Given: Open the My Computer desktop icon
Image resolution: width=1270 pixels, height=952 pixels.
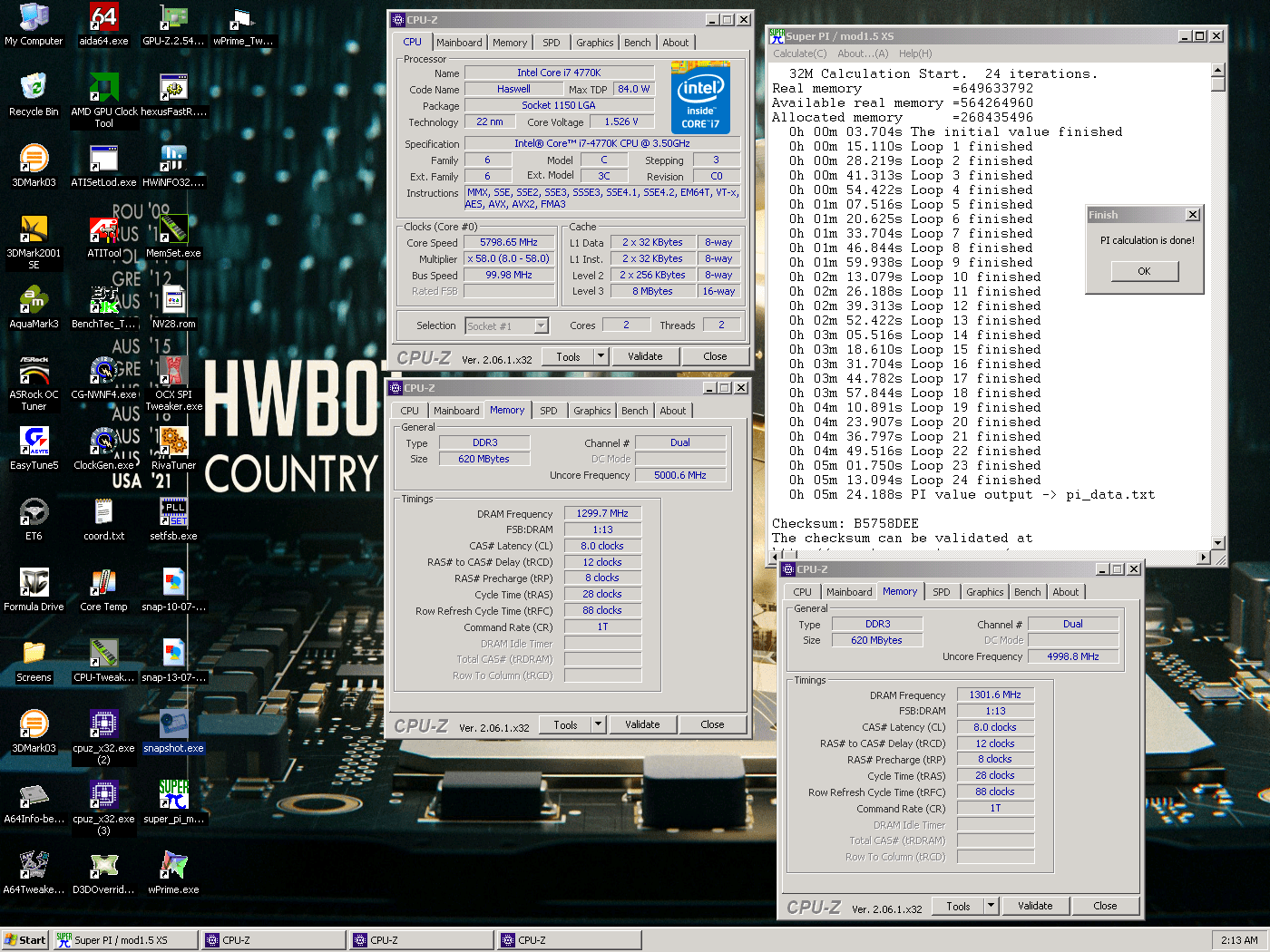Looking at the screenshot, I should (34, 24).
